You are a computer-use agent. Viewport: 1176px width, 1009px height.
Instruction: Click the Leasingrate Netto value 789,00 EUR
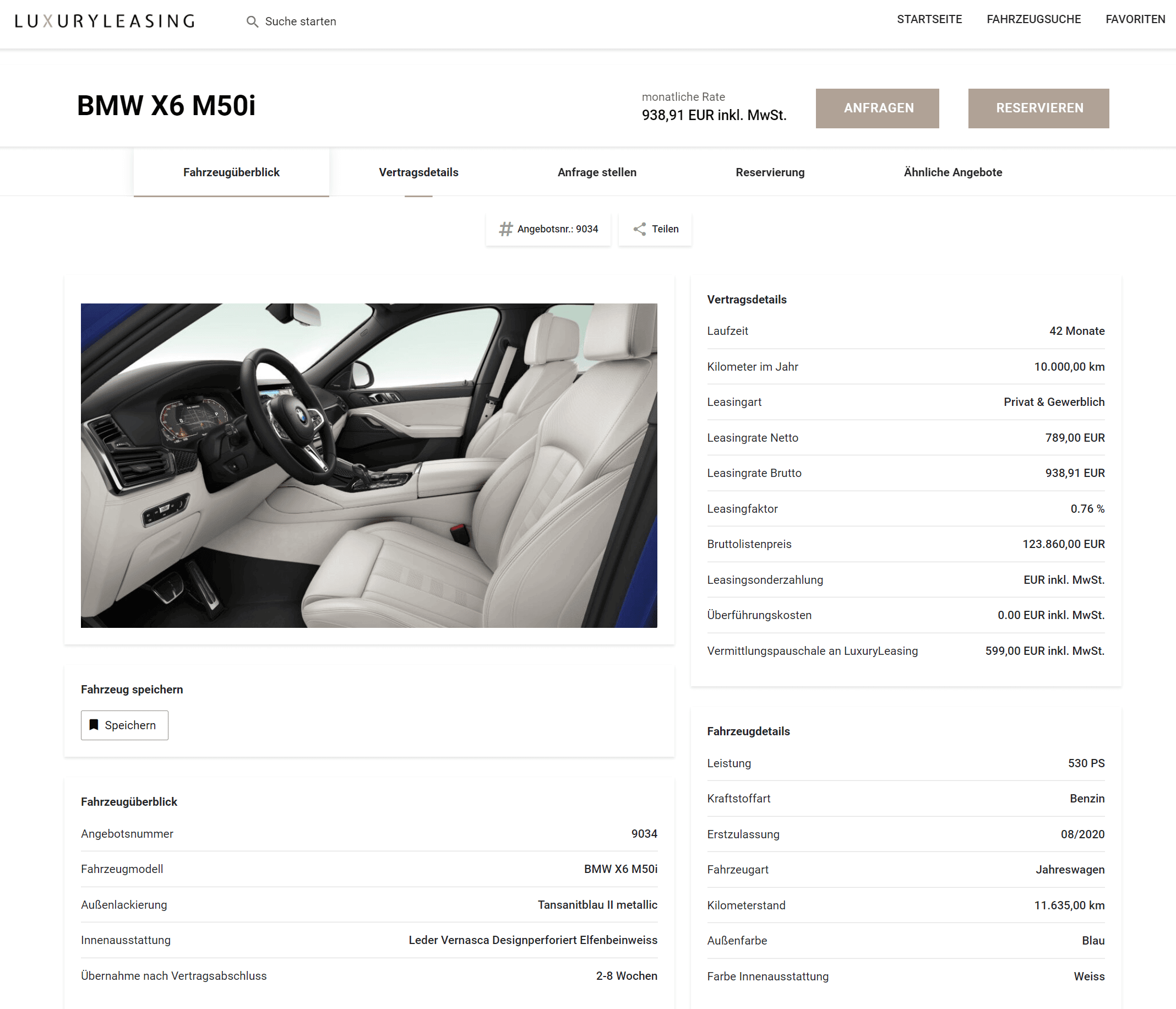click(x=1075, y=438)
